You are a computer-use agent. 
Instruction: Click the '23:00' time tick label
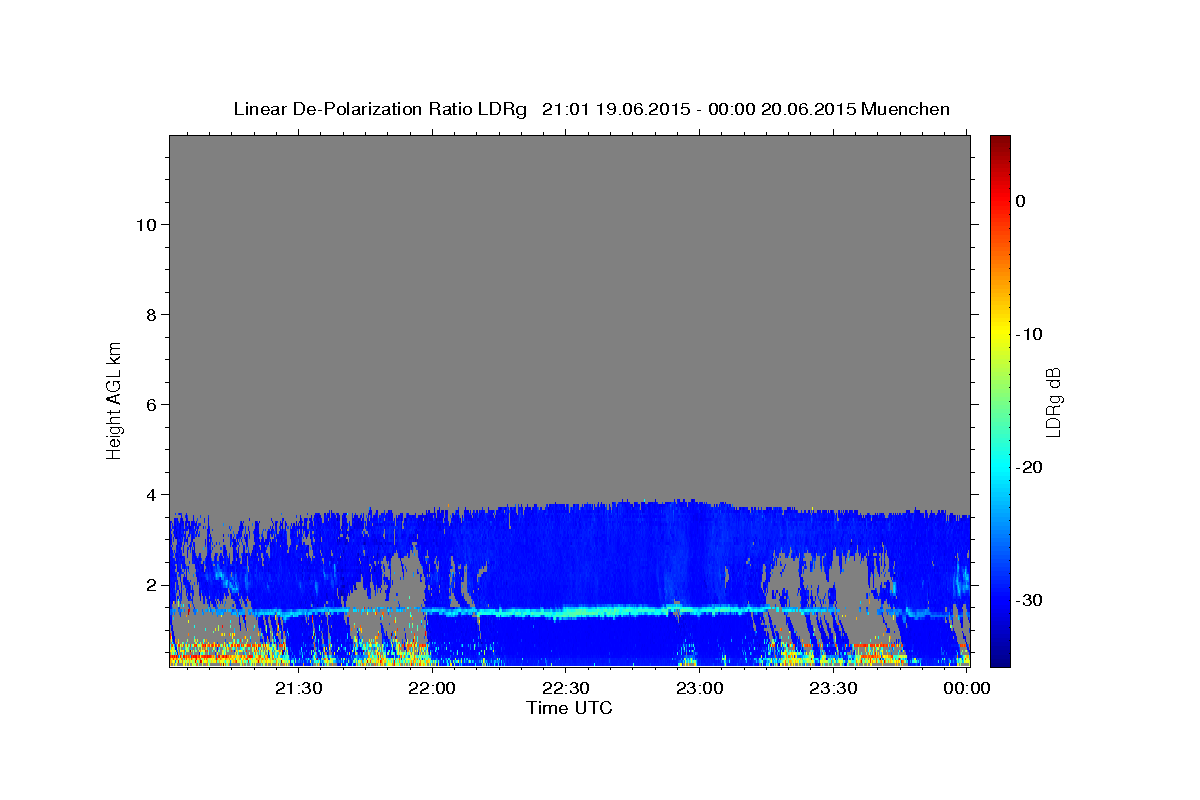click(699, 688)
